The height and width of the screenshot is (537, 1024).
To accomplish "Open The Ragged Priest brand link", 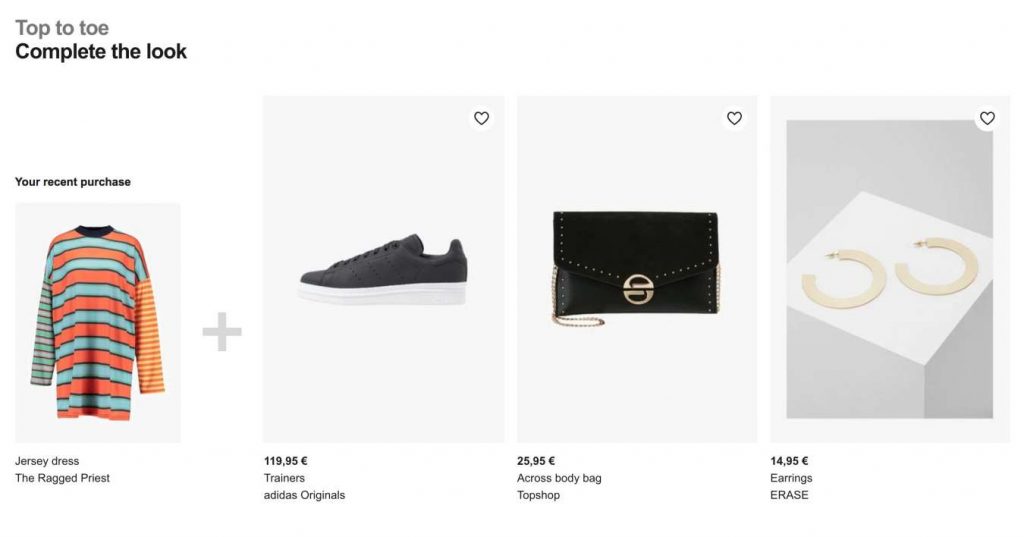I will (62, 478).
